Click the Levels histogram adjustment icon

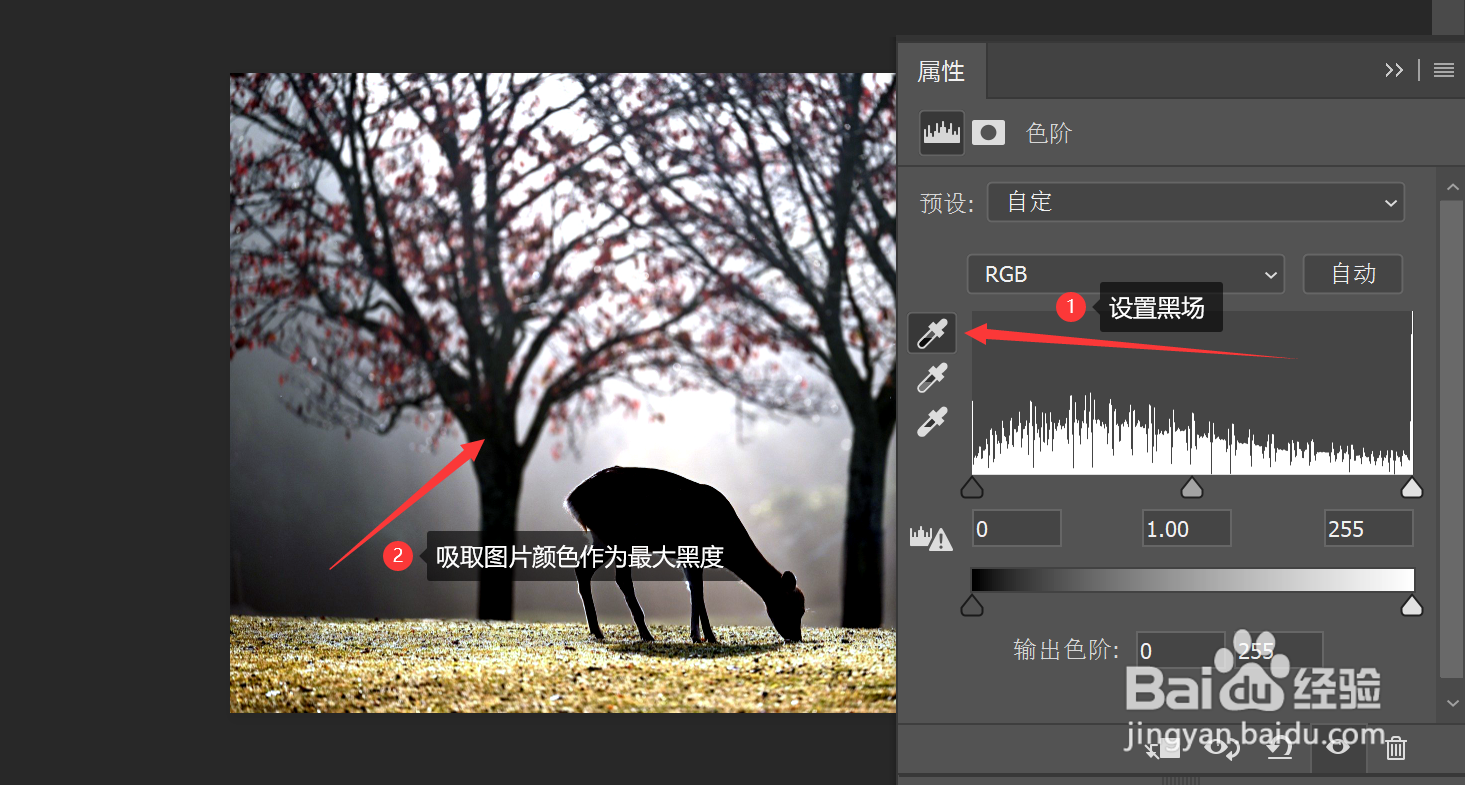pos(942,133)
